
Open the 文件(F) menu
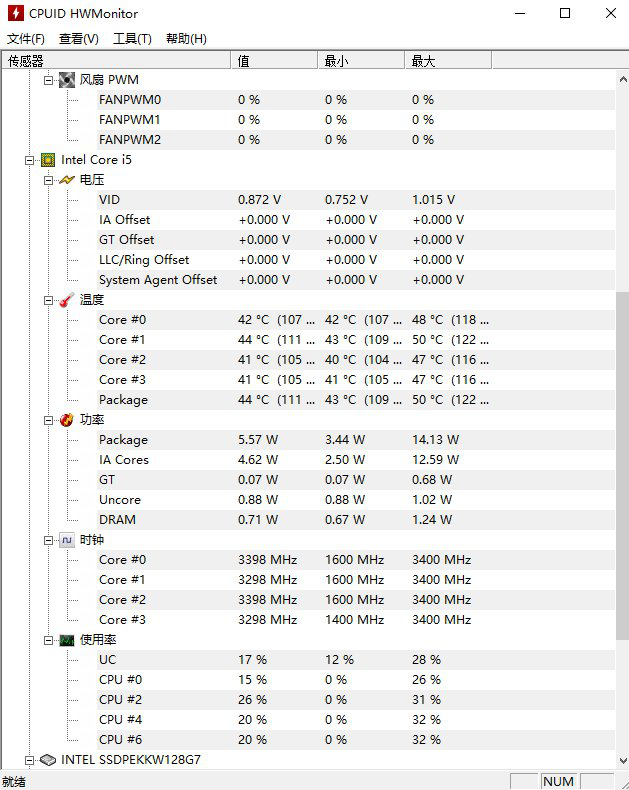[25, 39]
